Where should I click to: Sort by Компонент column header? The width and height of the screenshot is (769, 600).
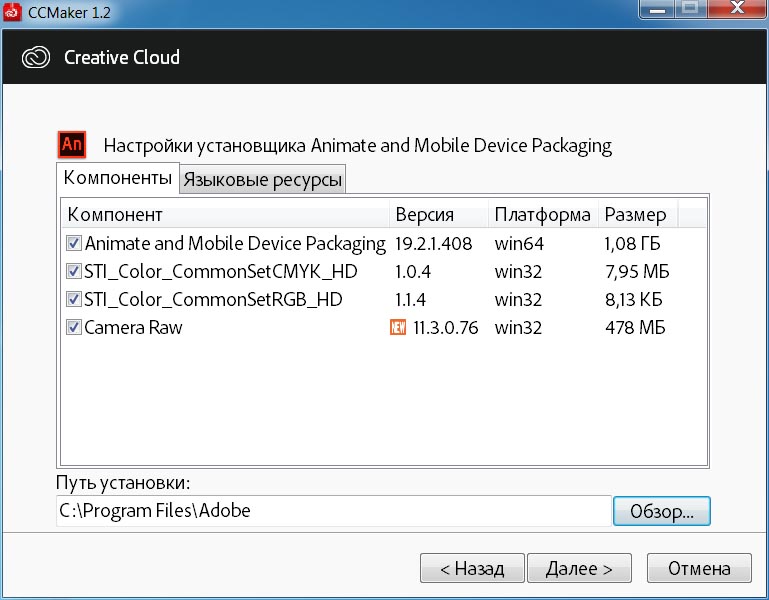(226, 214)
